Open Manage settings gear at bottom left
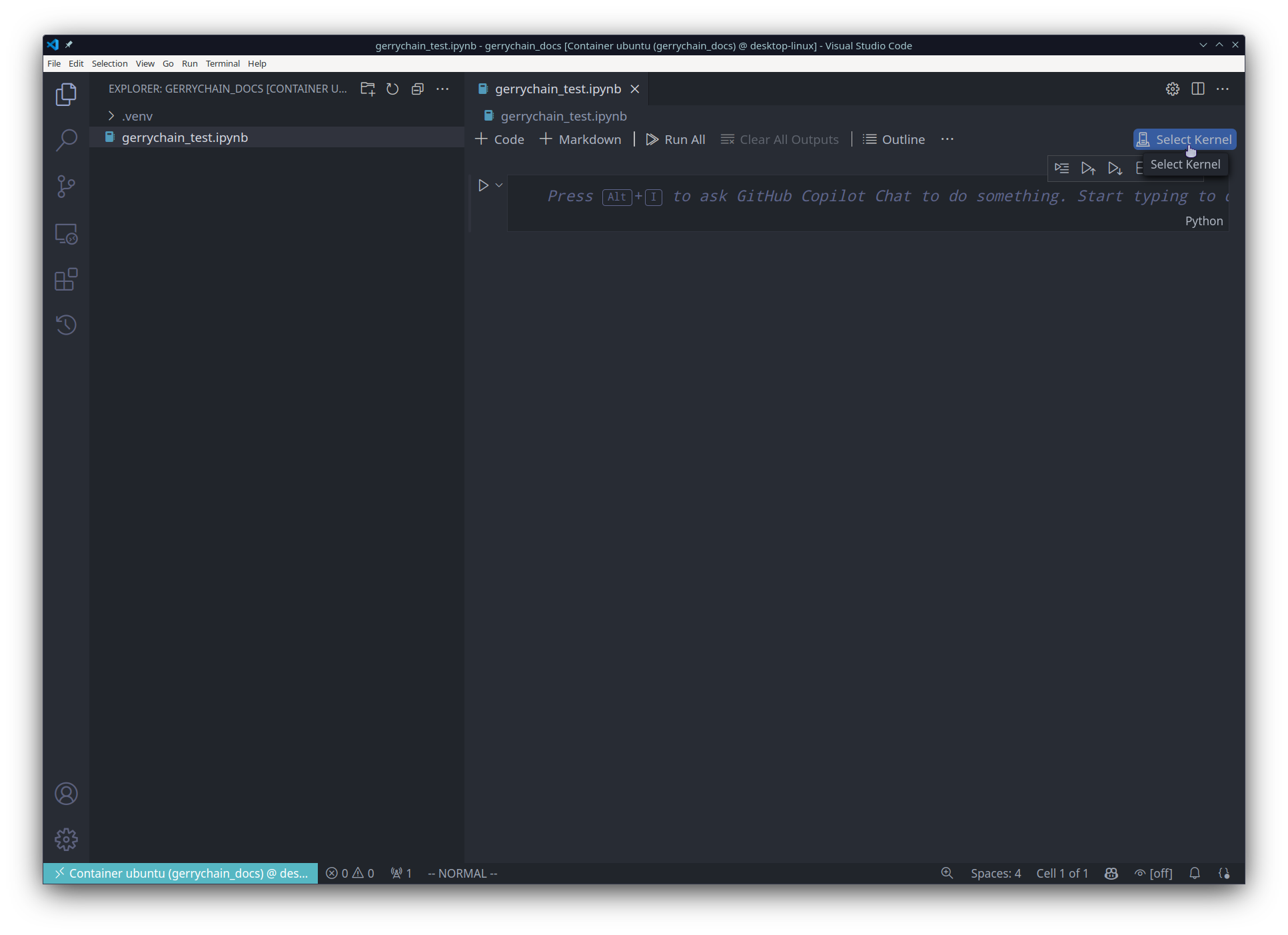1288x935 pixels. click(x=66, y=839)
